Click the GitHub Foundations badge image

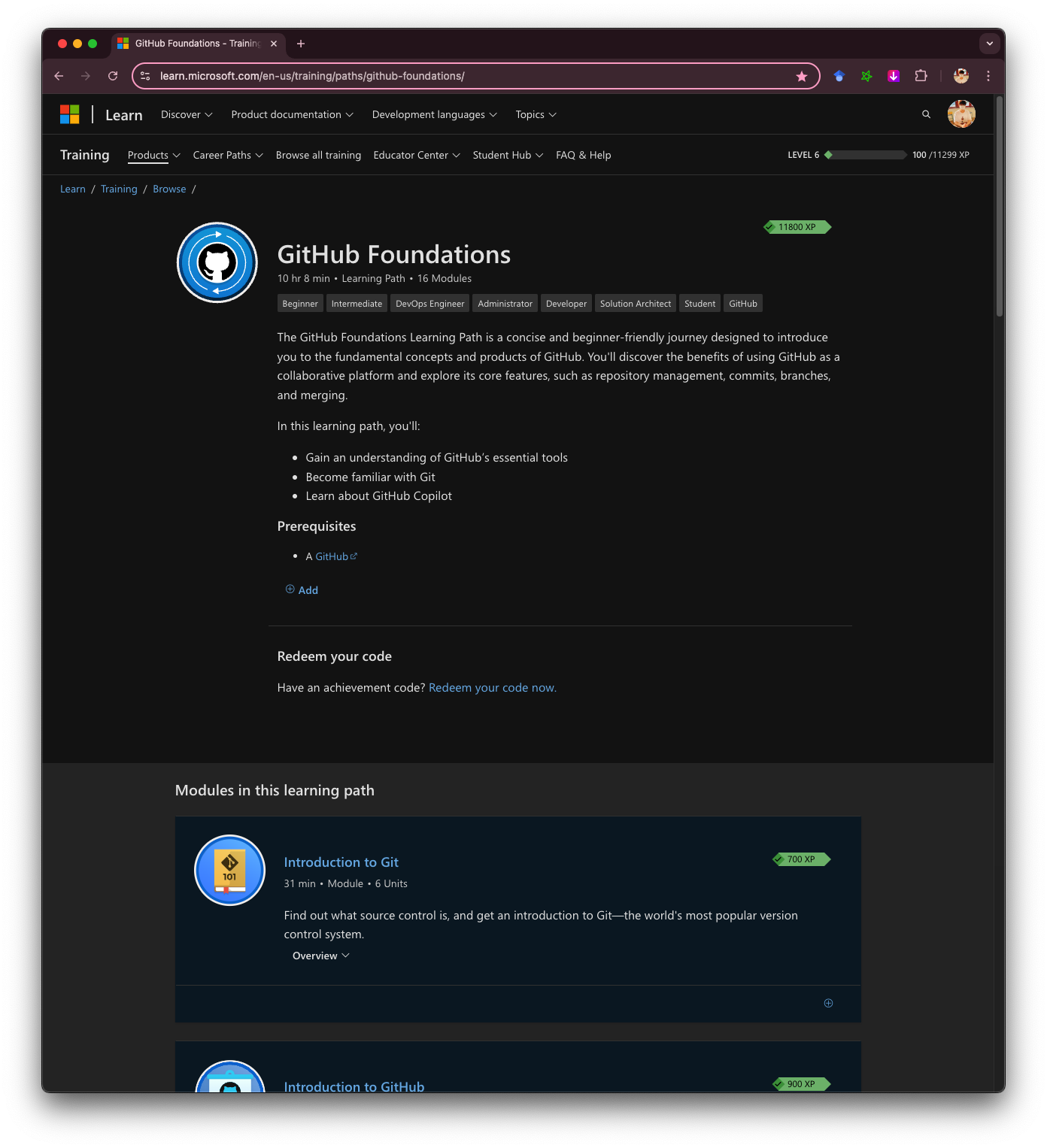point(217,262)
